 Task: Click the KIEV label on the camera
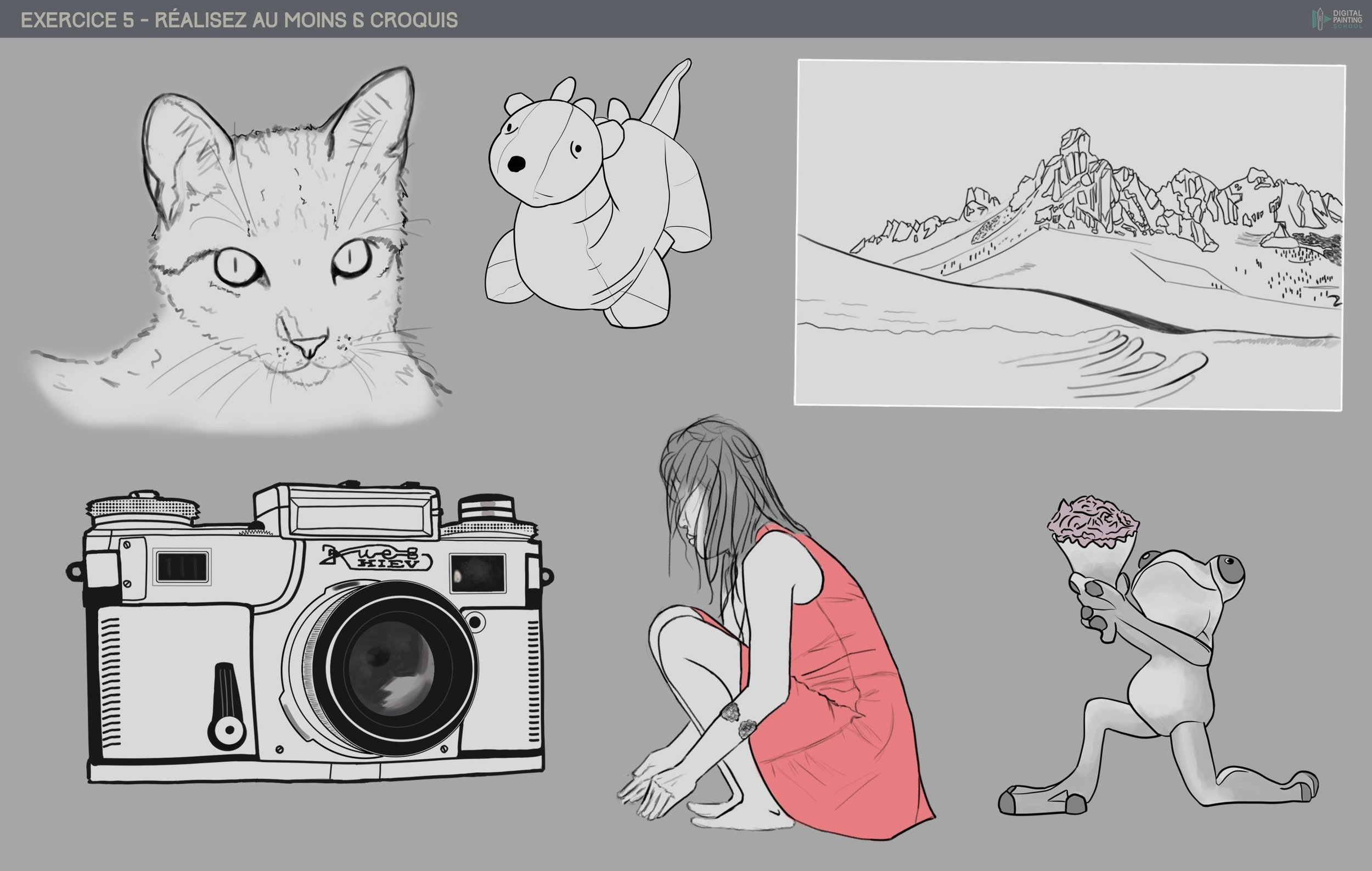[387, 564]
